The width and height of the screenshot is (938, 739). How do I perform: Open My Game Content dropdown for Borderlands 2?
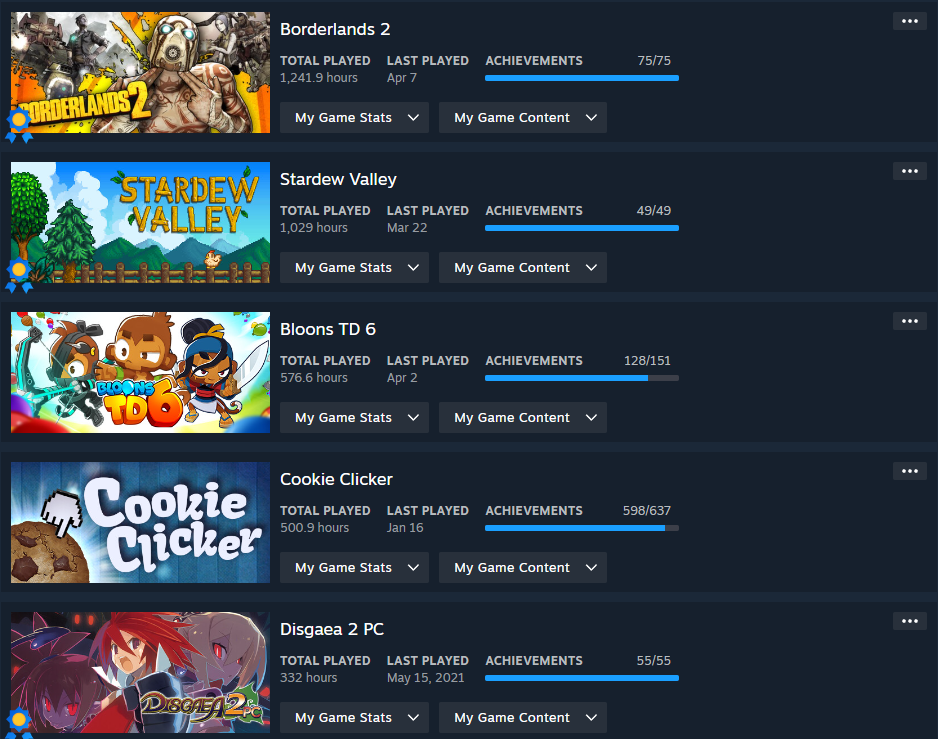click(x=523, y=117)
